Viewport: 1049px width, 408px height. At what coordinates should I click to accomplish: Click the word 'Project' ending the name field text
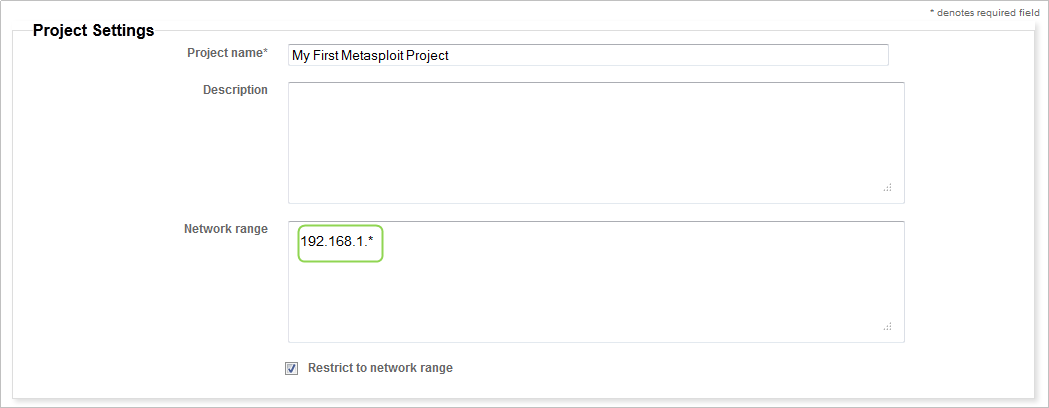pos(431,56)
